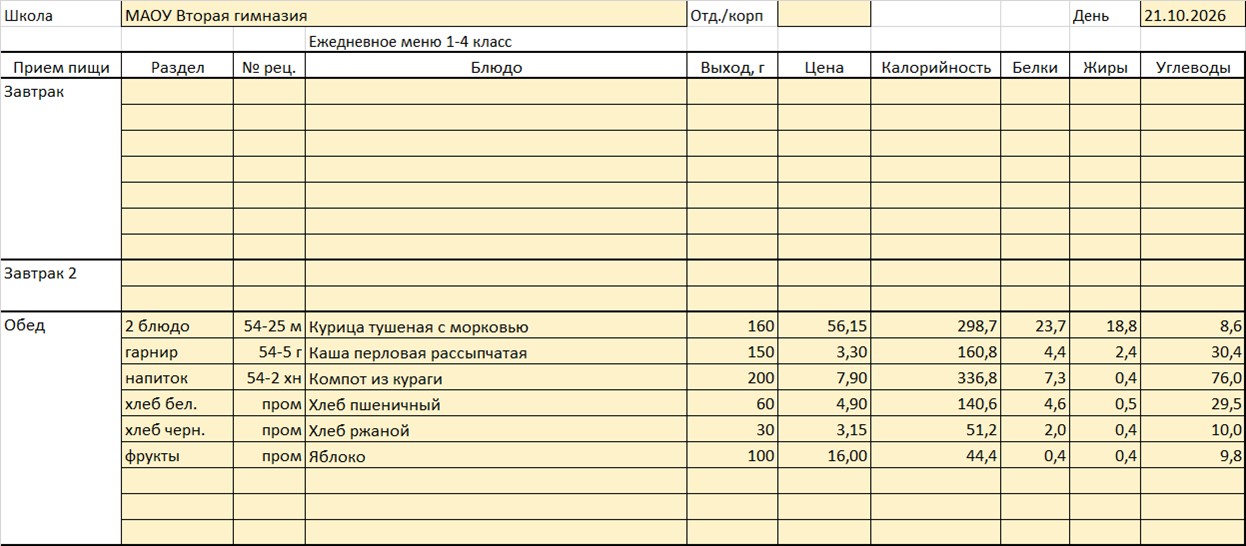Image resolution: width=1246 pixels, height=546 pixels.
Task: Click the 'фрукты' section cell
Action: 178,456
